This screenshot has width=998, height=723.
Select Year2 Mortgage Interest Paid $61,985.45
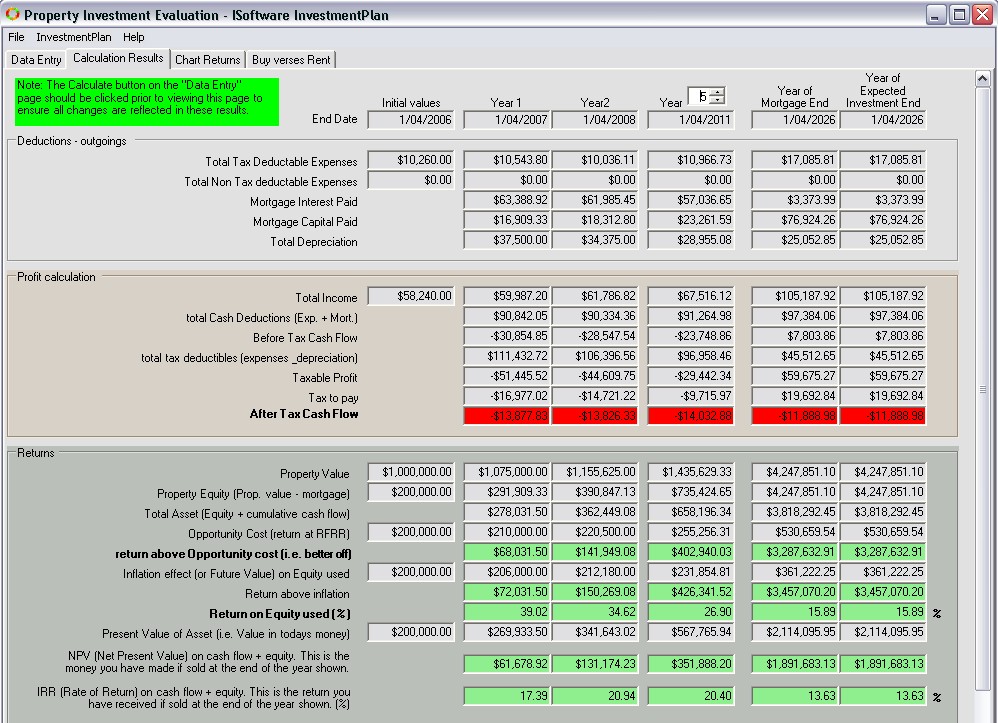click(x=595, y=200)
